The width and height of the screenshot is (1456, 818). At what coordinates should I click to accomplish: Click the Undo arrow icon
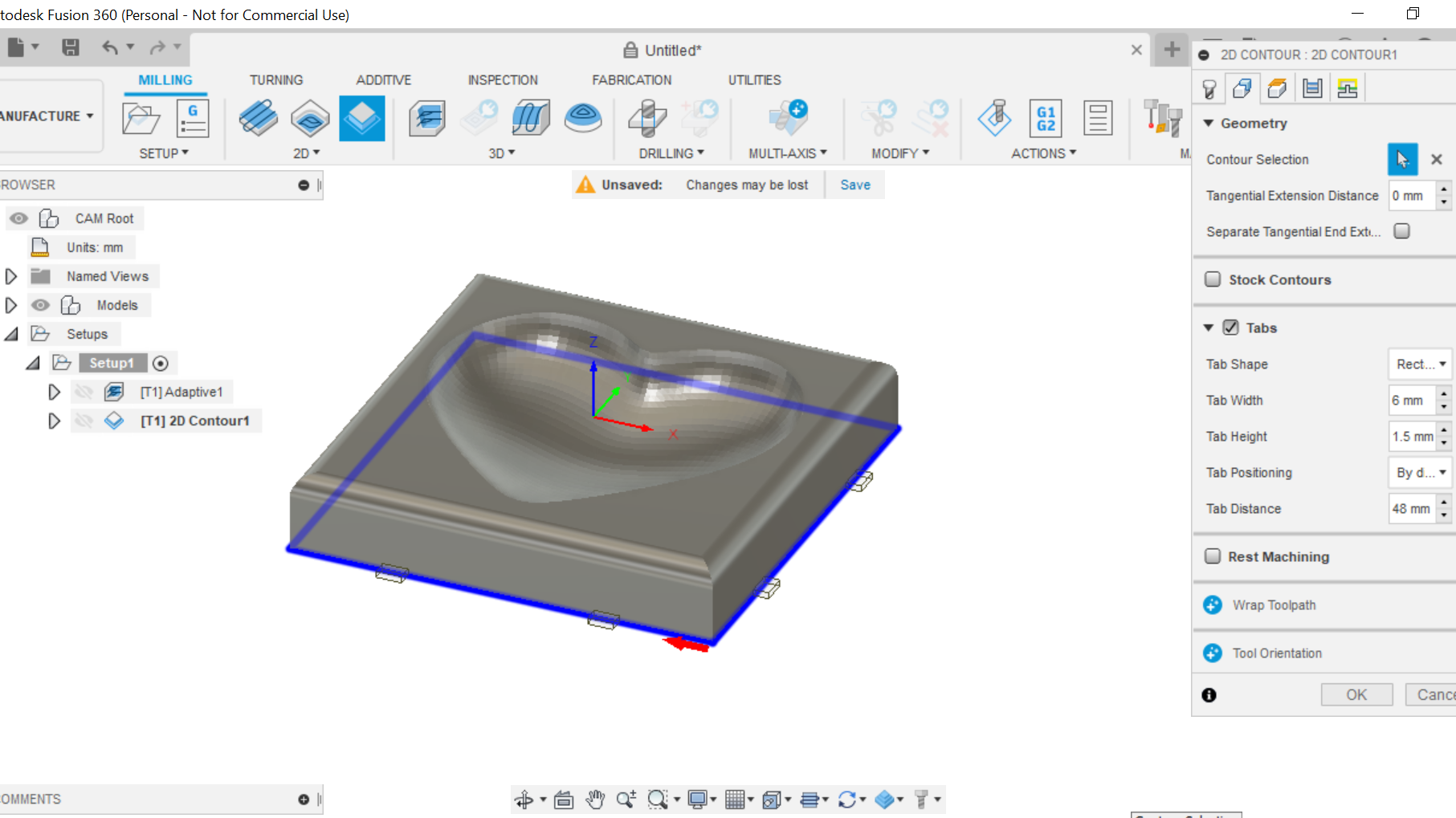click(x=110, y=47)
